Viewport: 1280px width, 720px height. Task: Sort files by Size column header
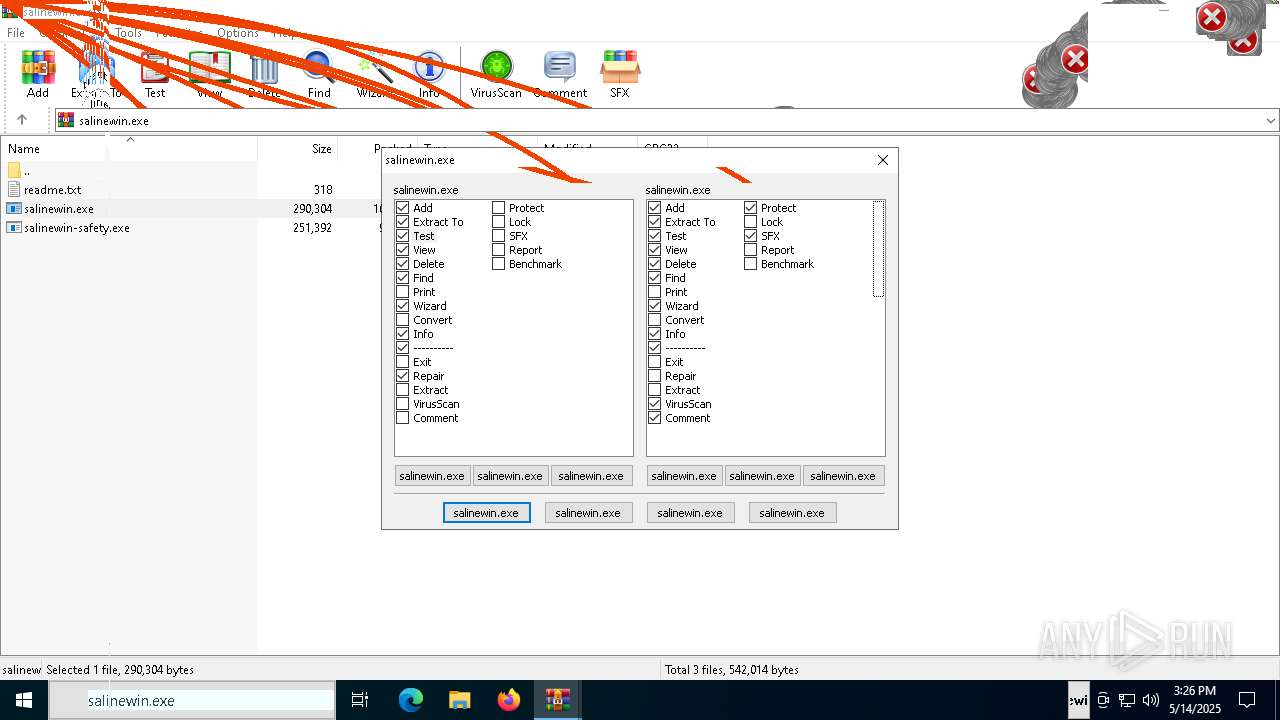[x=321, y=149]
